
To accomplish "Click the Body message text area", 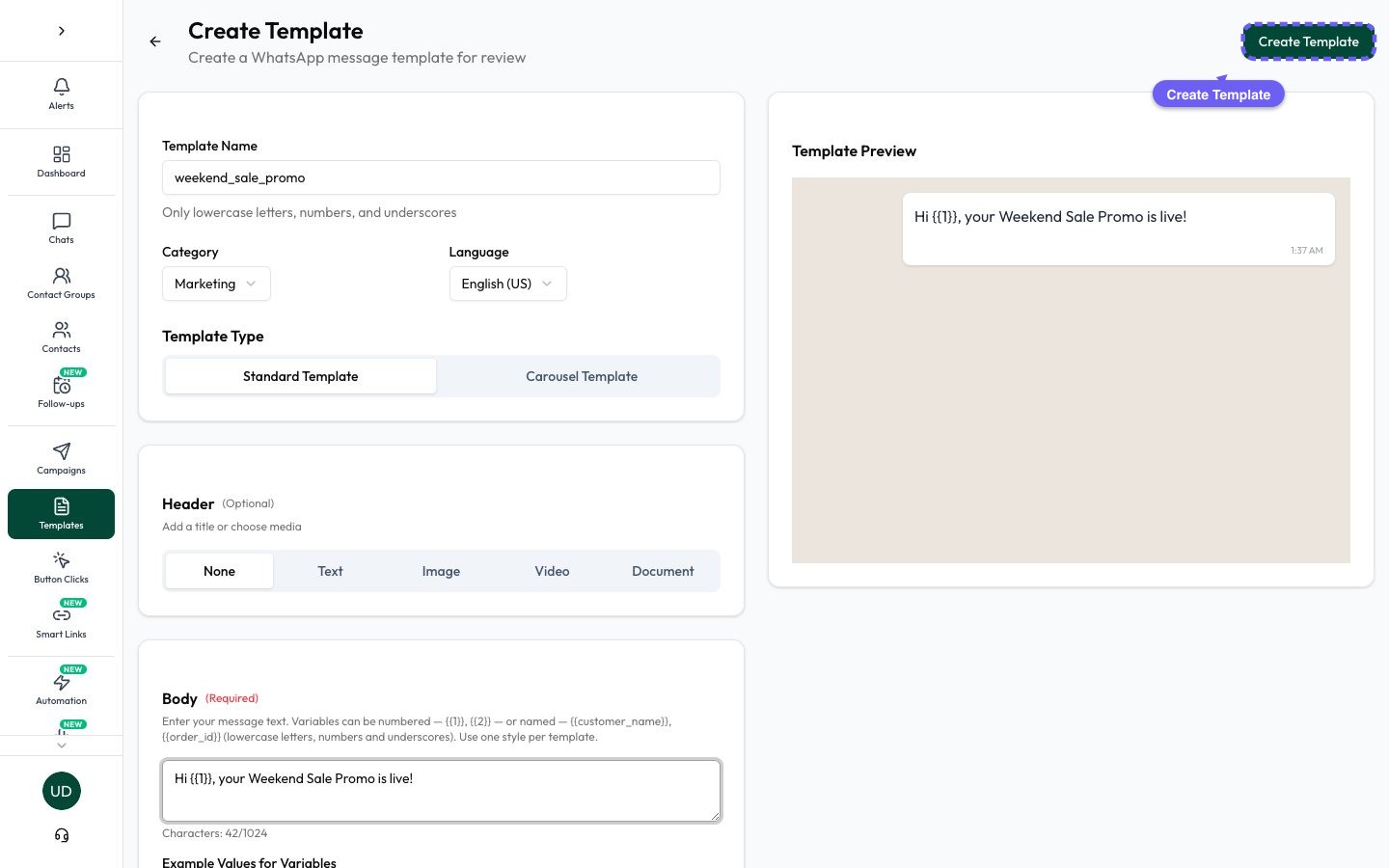I will click(441, 791).
